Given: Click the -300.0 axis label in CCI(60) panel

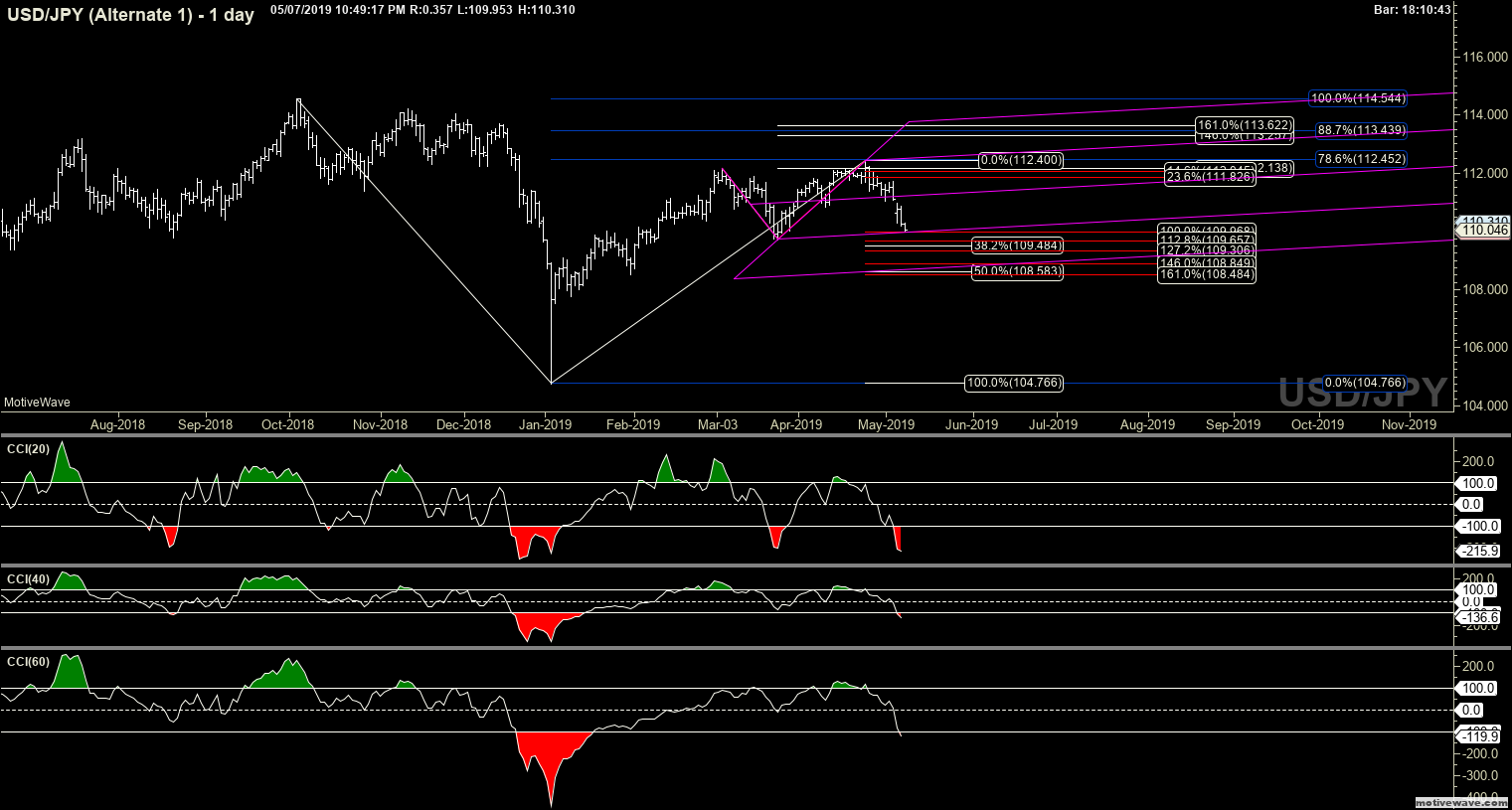Looking at the screenshot, I should [1479, 775].
